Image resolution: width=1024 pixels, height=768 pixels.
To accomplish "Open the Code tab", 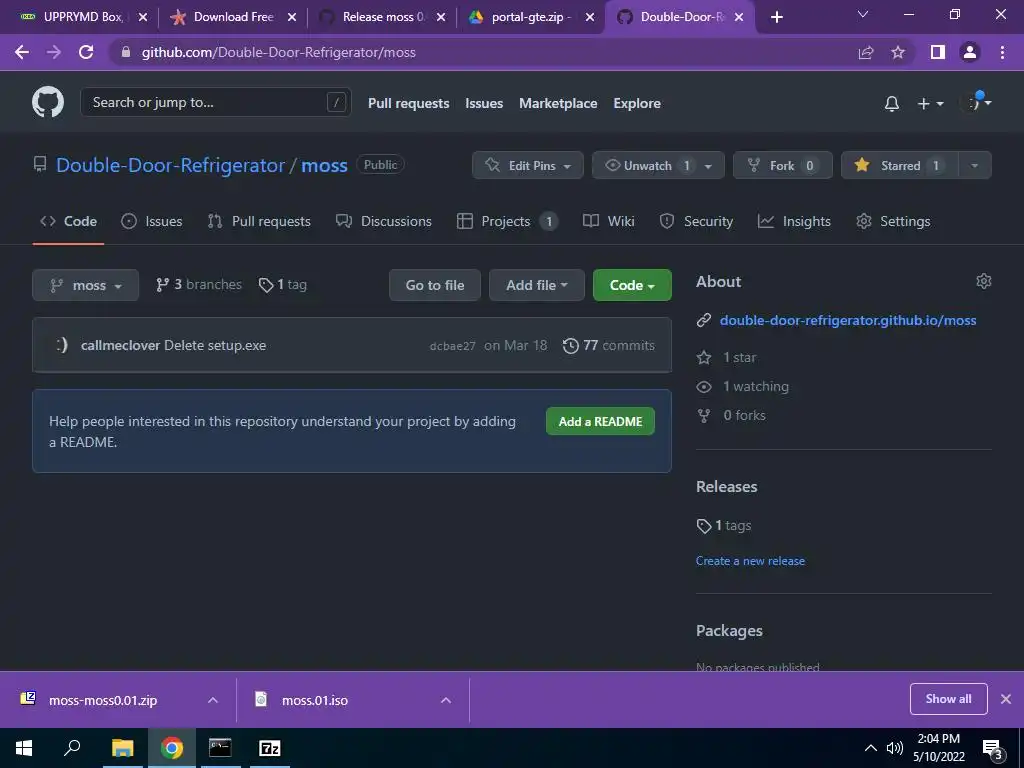I will pos(69,221).
